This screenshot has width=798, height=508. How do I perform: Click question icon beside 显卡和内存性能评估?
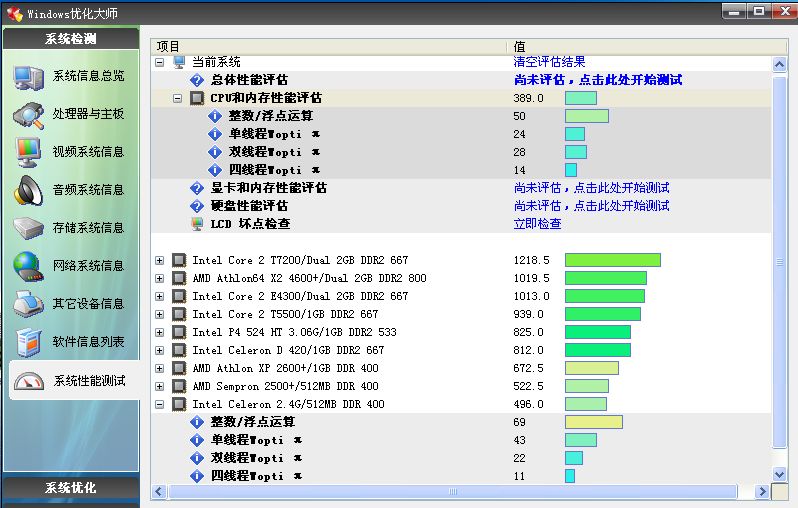coord(197,188)
